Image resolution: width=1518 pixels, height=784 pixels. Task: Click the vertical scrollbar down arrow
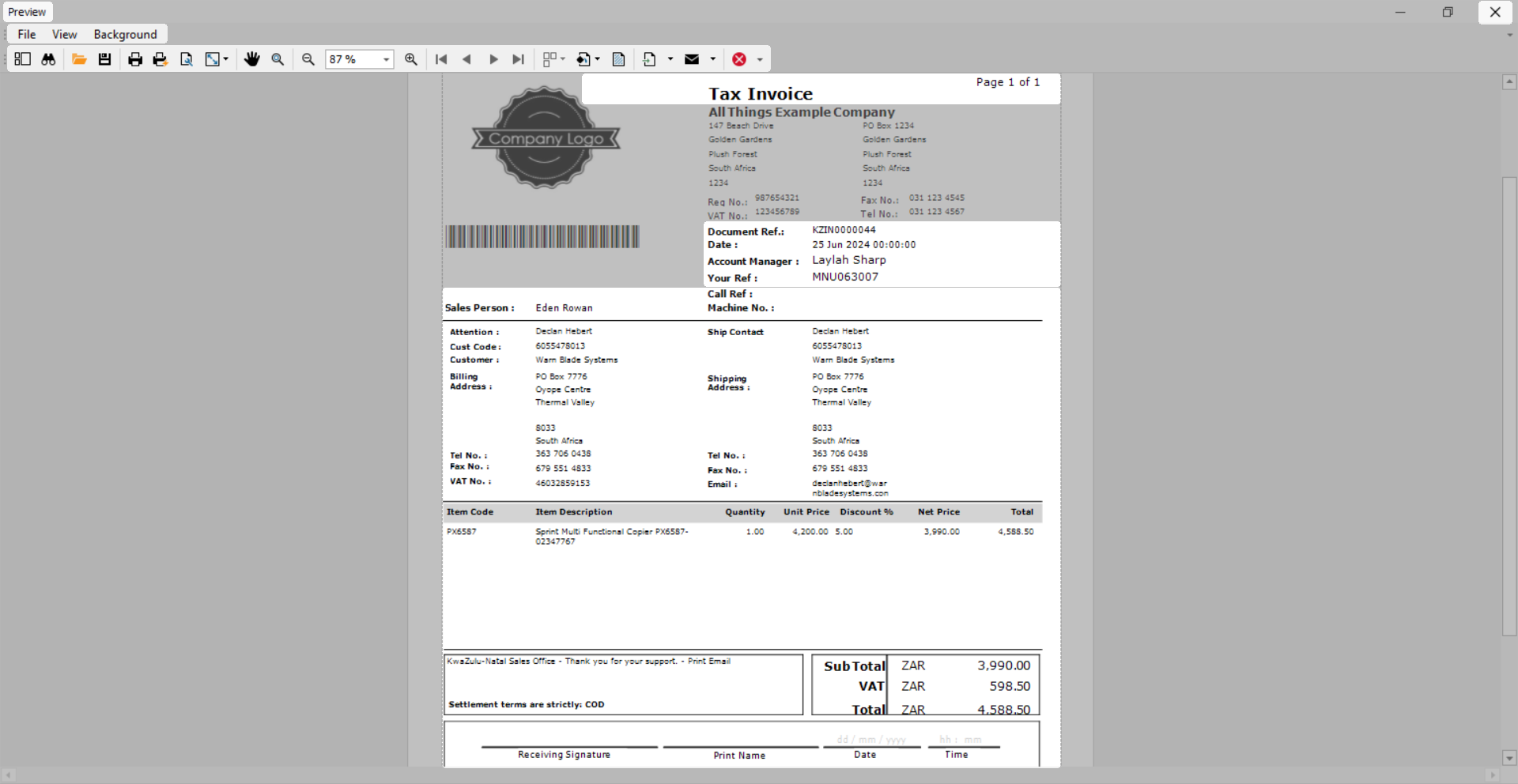(x=1509, y=758)
